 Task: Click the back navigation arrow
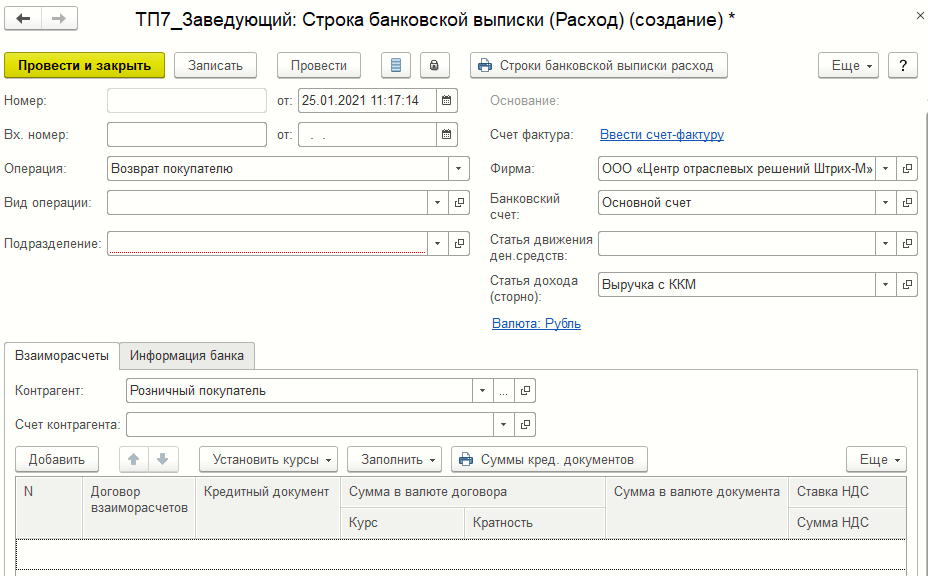(x=23, y=19)
